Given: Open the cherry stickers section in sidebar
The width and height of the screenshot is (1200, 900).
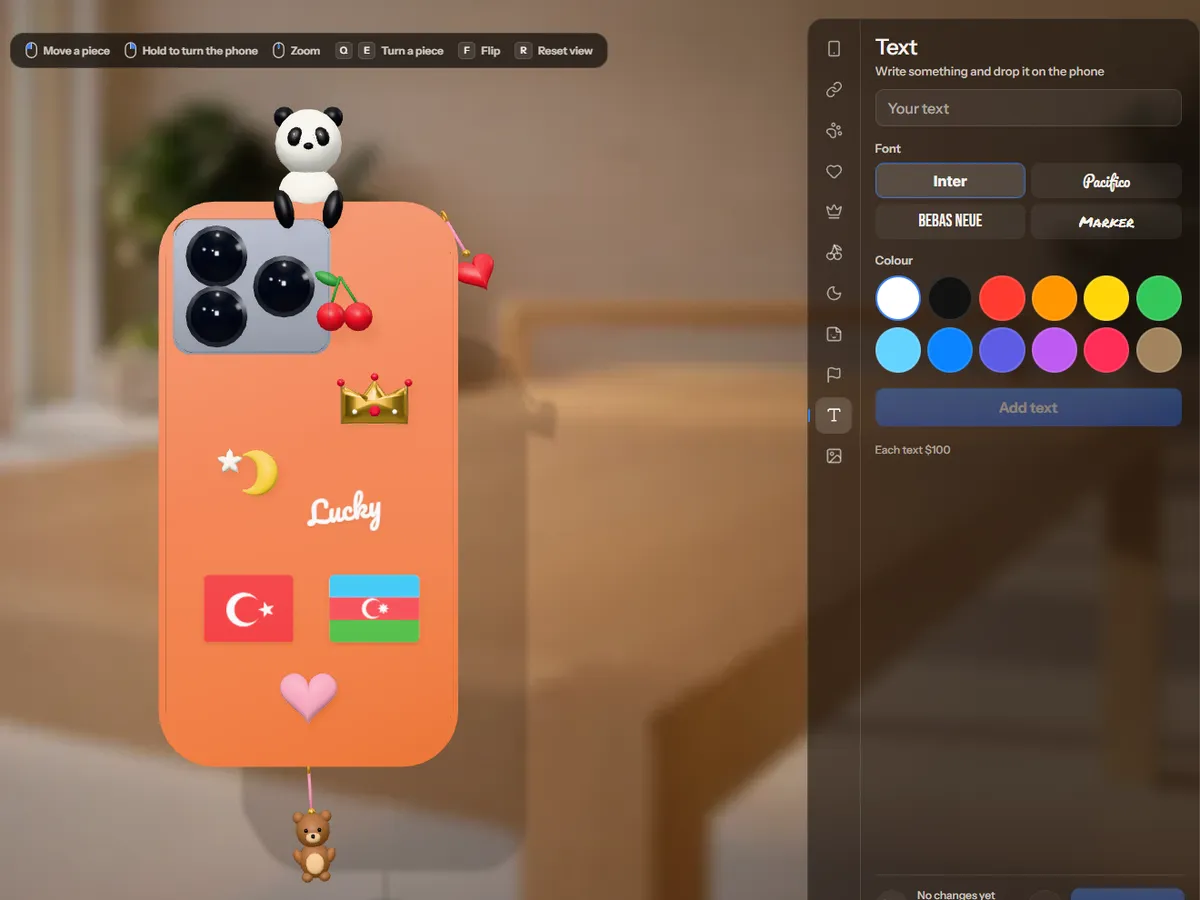Looking at the screenshot, I should (834, 252).
